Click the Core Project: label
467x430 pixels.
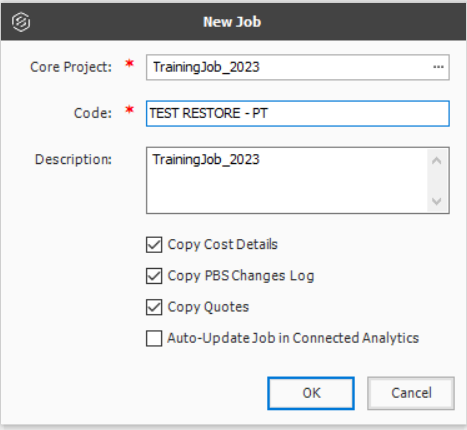pos(71,67)
